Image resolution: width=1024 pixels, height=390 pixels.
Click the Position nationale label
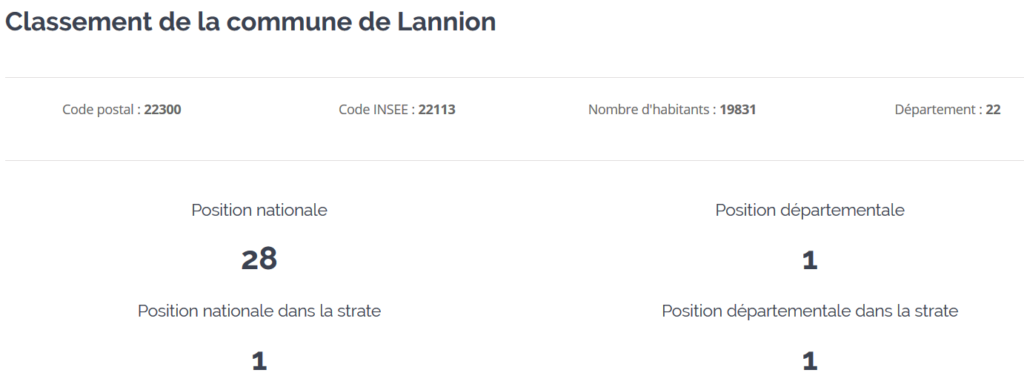[259, 210]
